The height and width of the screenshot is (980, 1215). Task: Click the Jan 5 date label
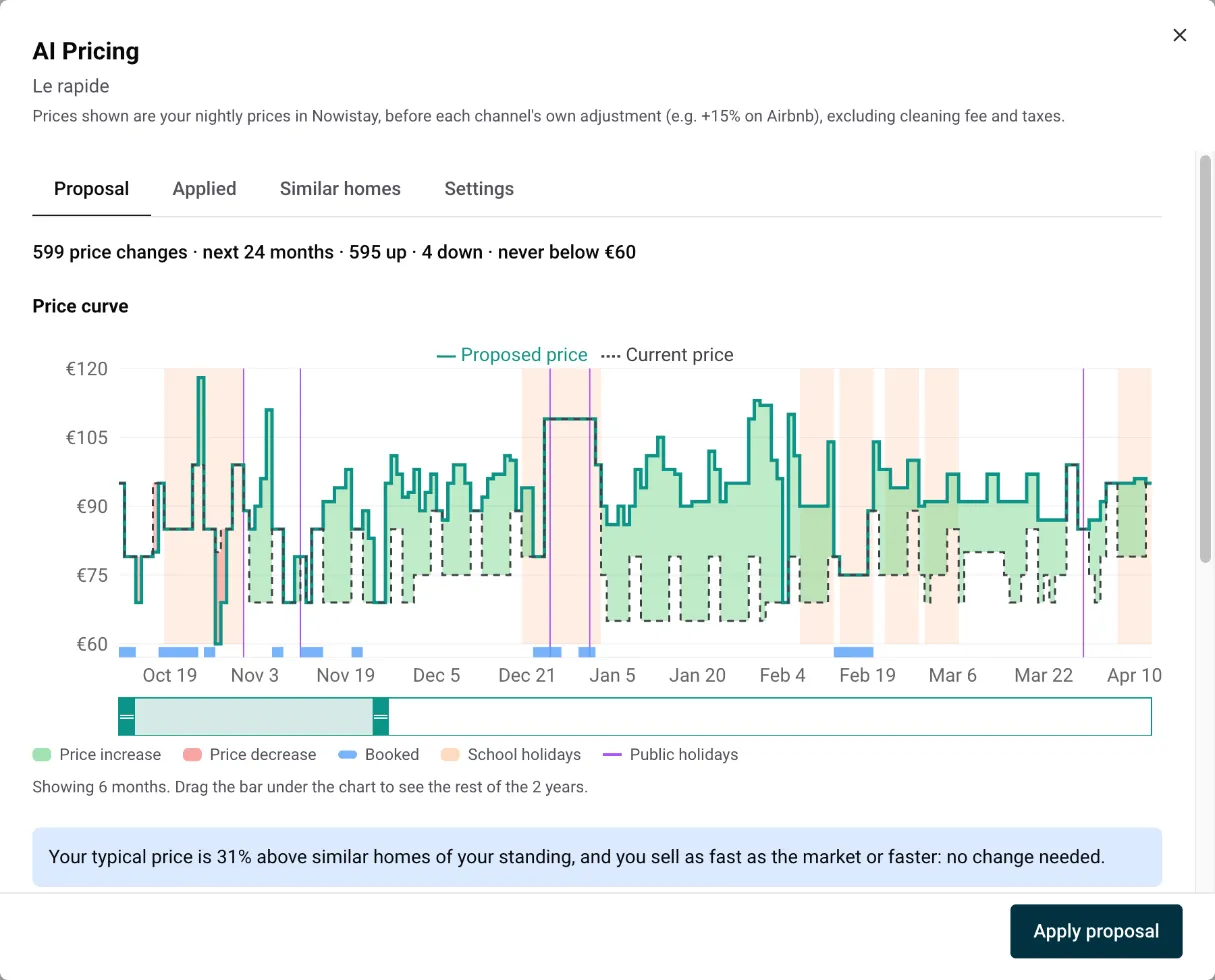pos(612,675)
